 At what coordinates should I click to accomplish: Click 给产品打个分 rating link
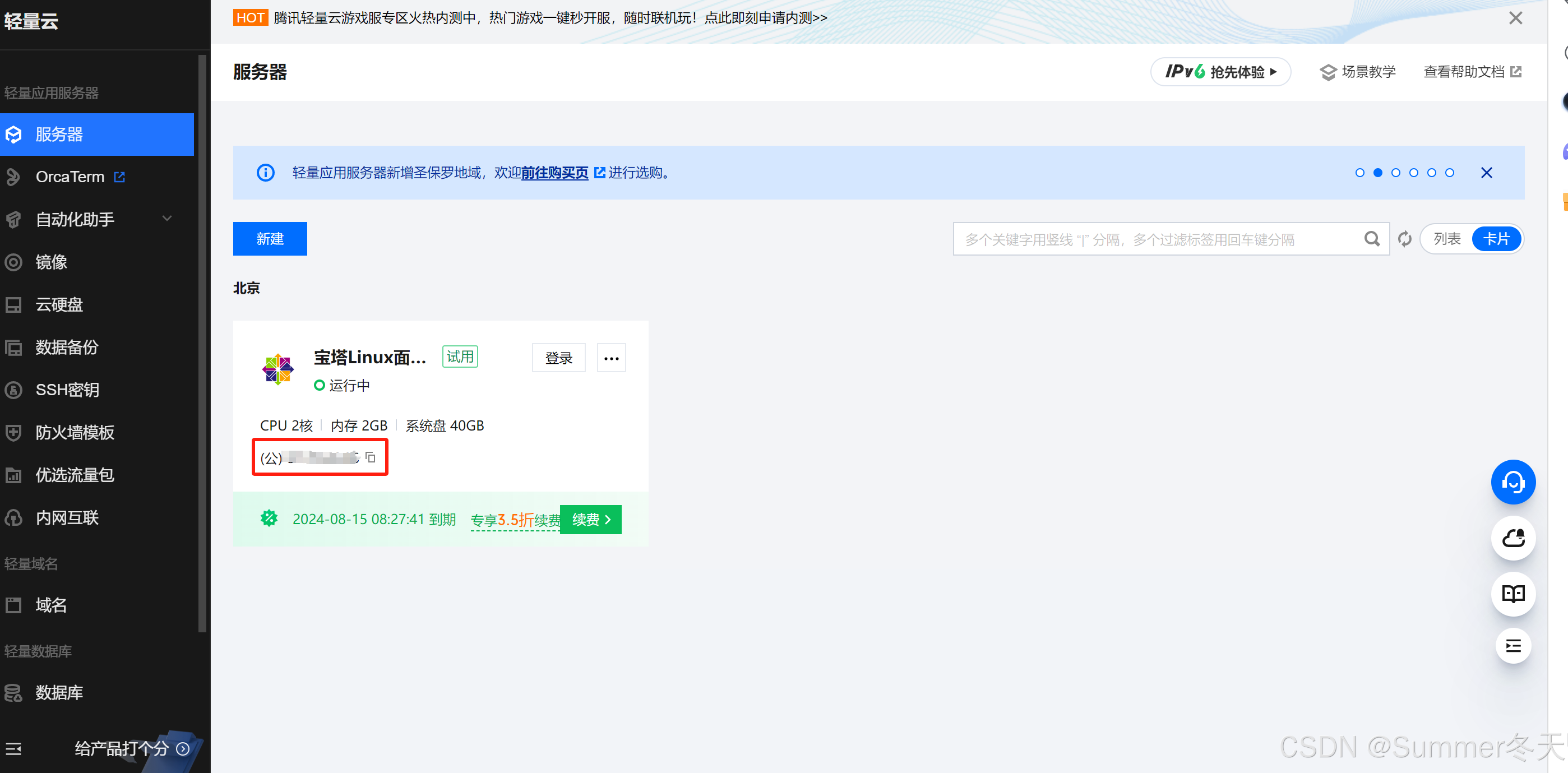pos(132,749)
